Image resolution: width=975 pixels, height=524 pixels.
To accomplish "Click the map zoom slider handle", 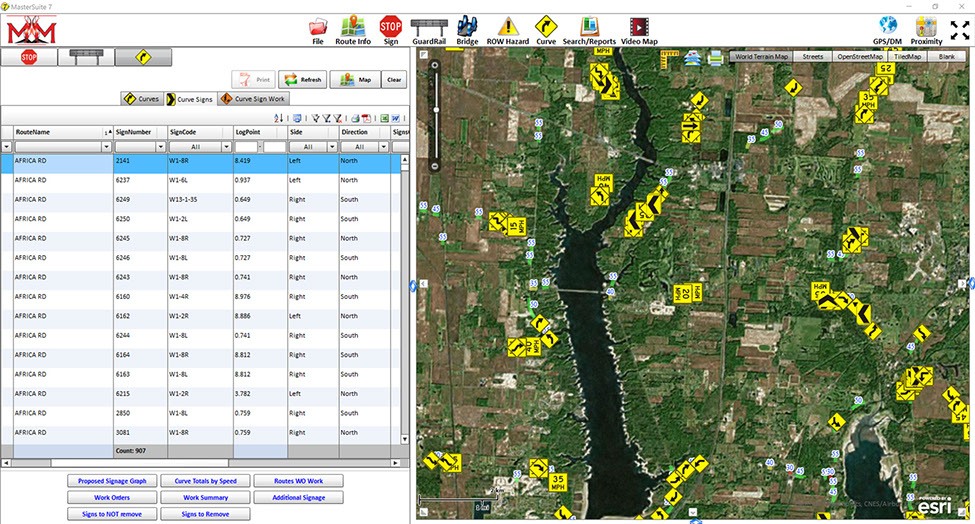I will 435,110.
